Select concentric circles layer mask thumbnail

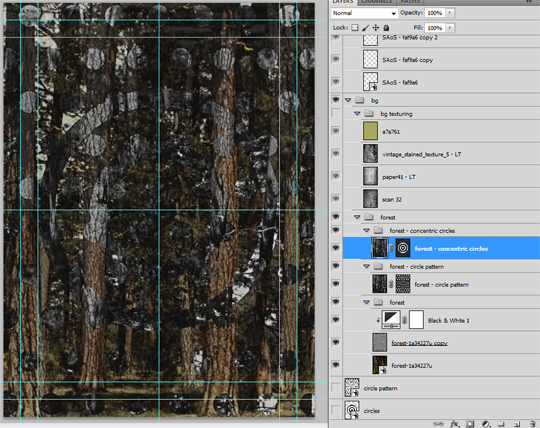click(403, 248)
